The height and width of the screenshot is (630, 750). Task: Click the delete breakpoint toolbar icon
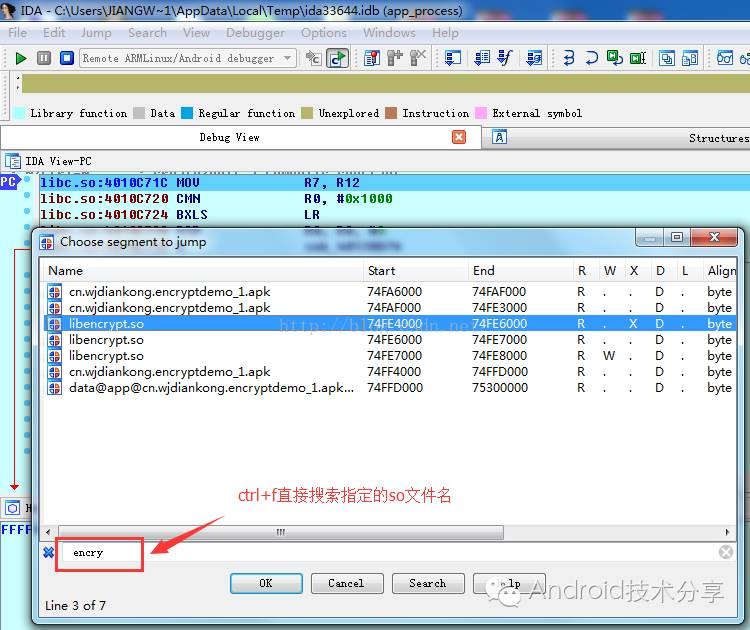pyautogui.click(x=418, y=58)
